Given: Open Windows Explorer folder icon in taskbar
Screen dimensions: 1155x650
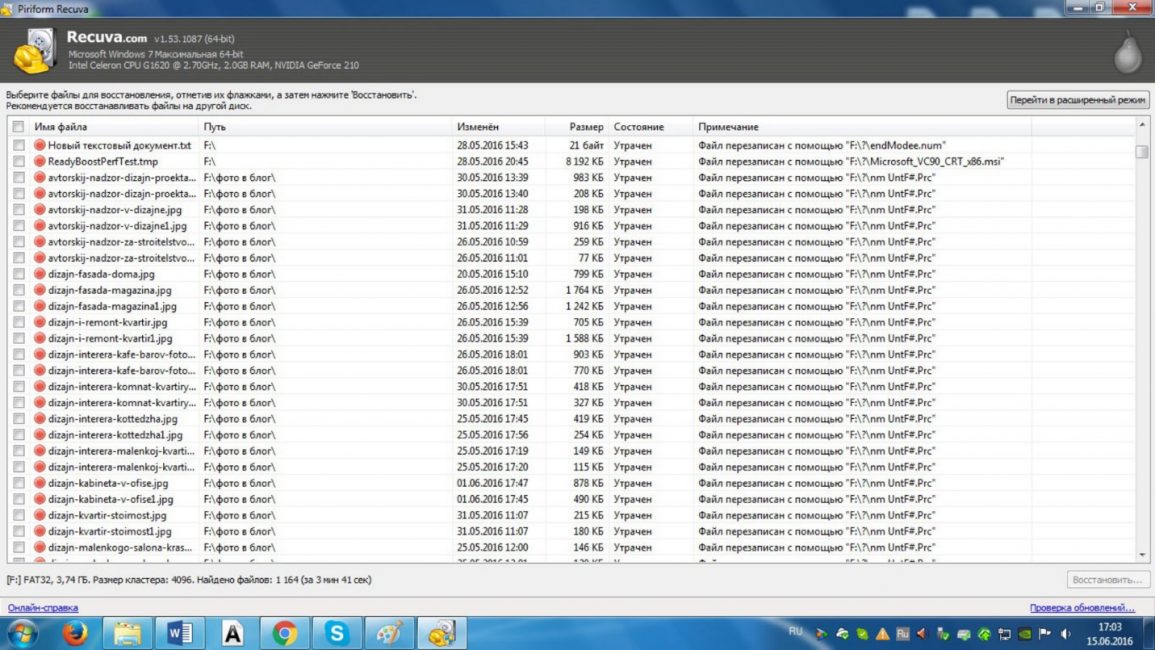Looking at the screenshot, I should [127, 633].
